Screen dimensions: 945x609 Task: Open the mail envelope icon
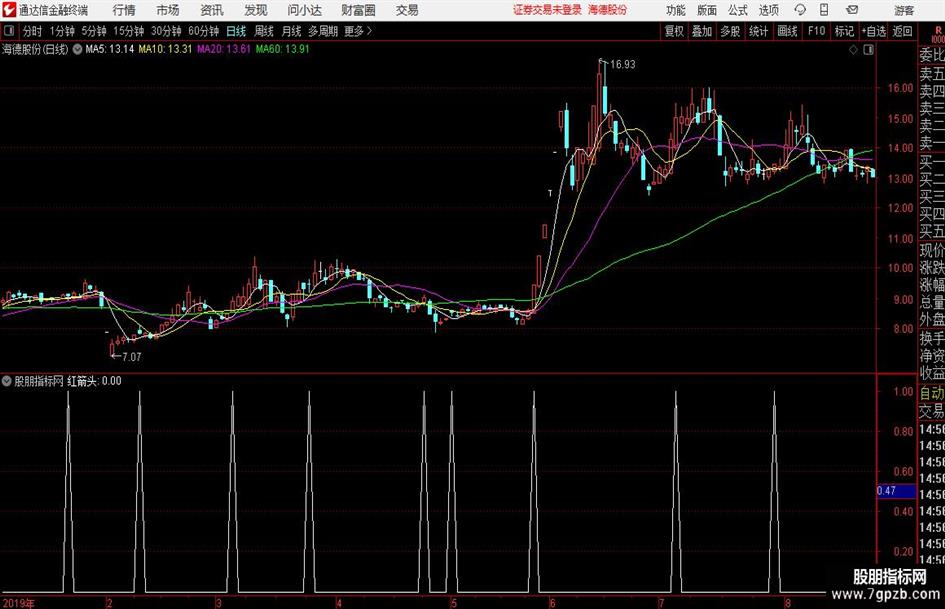click(852, 10)
